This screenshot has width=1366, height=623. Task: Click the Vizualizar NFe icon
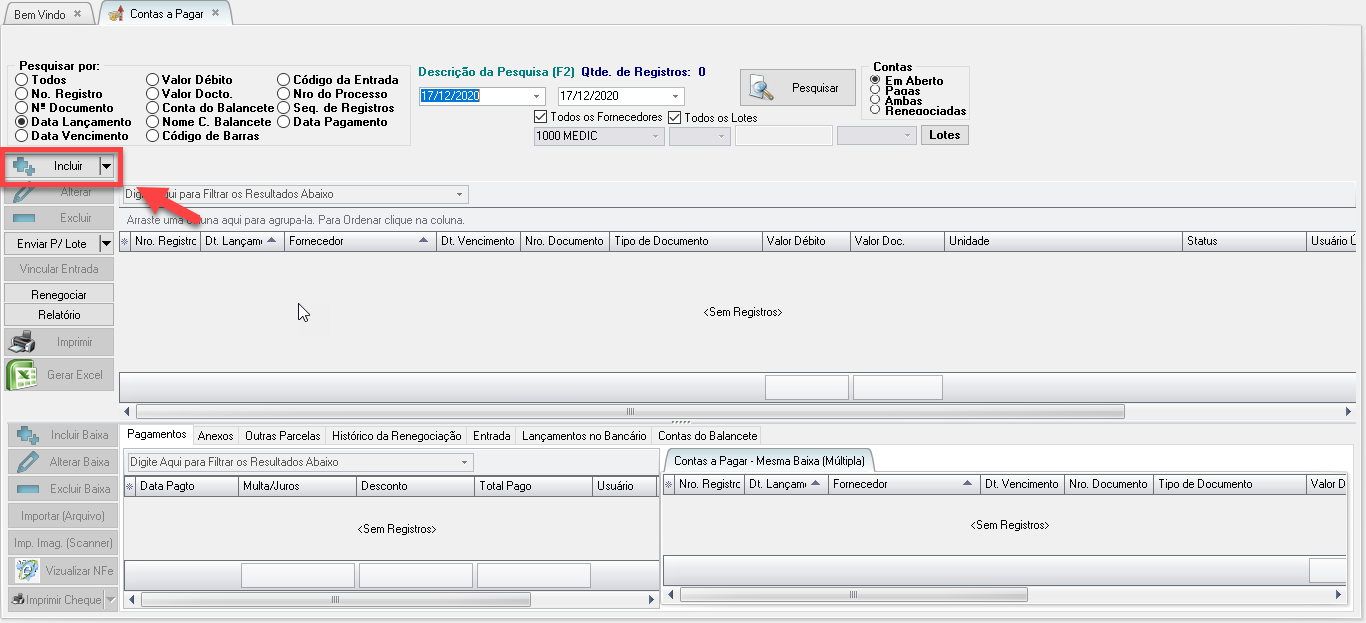click(27, 571)
